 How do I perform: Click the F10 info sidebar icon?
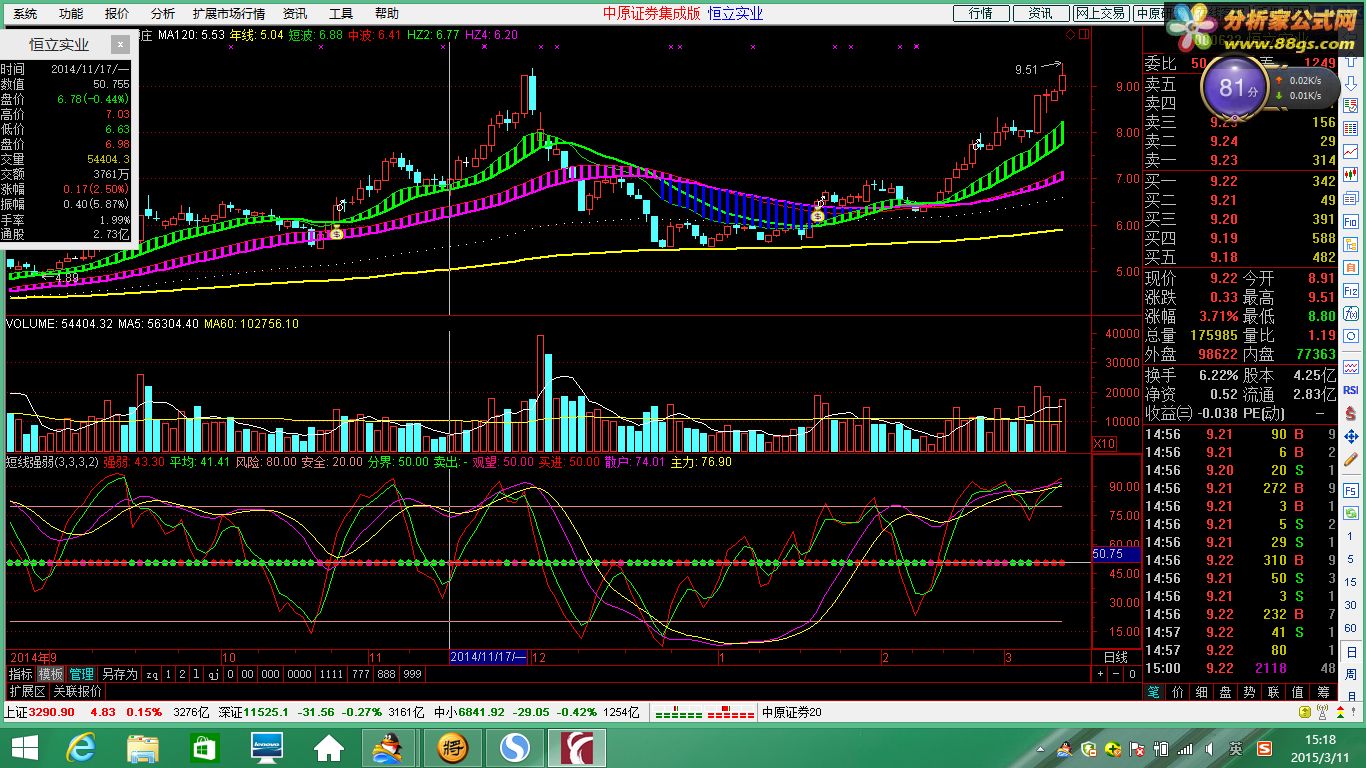click(x=1350, y=221)
